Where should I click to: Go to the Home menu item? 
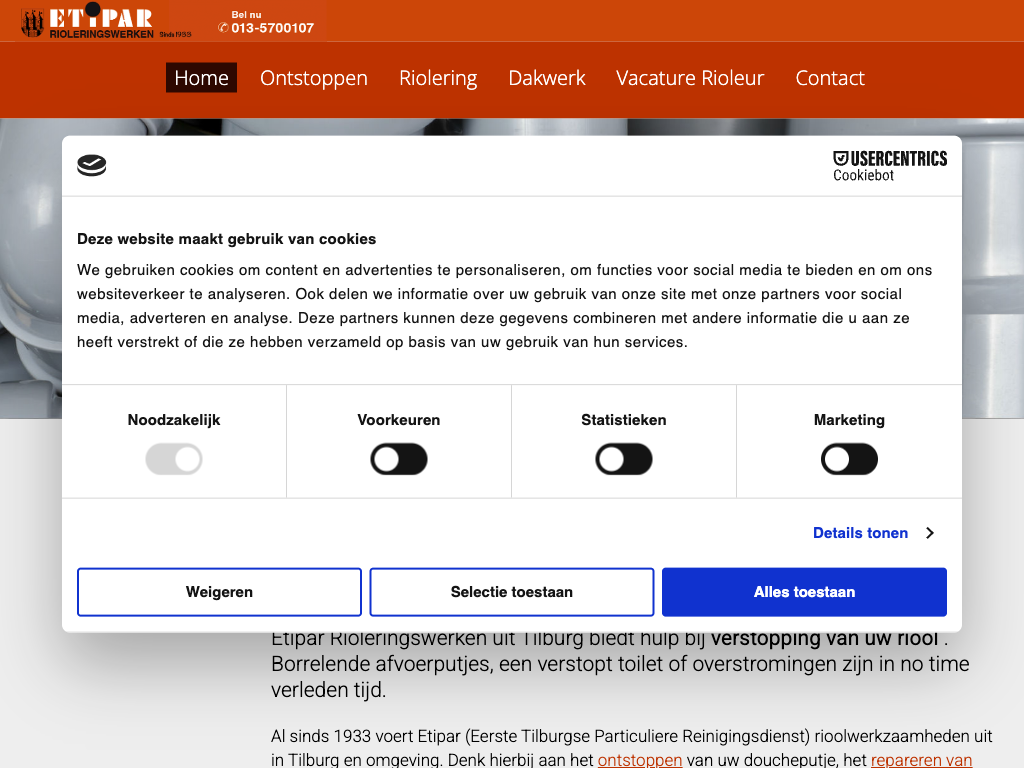point(201,78)
